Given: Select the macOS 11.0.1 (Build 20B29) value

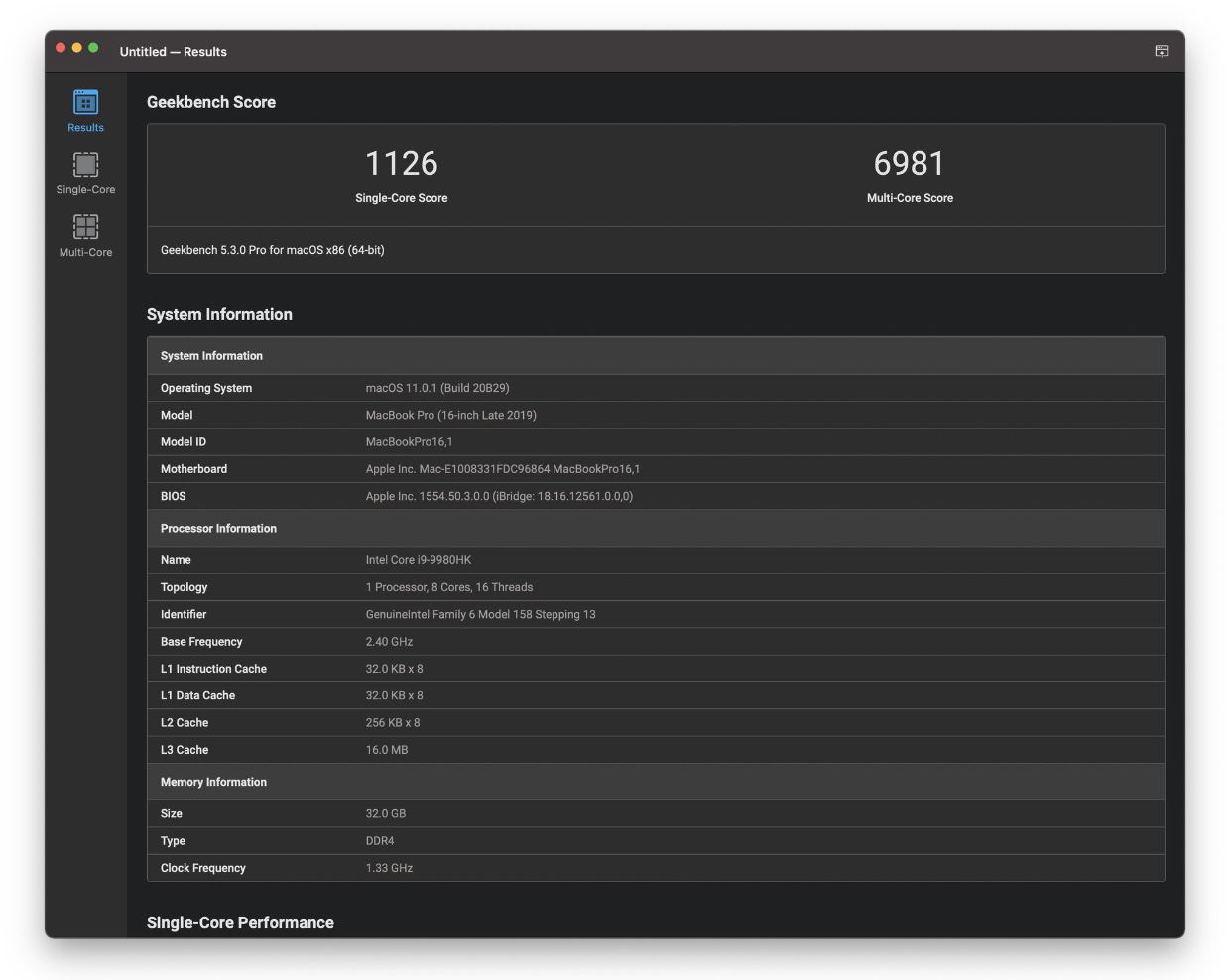Looking at the screenshot, I should pyautogui.click(x=437, y=388).
